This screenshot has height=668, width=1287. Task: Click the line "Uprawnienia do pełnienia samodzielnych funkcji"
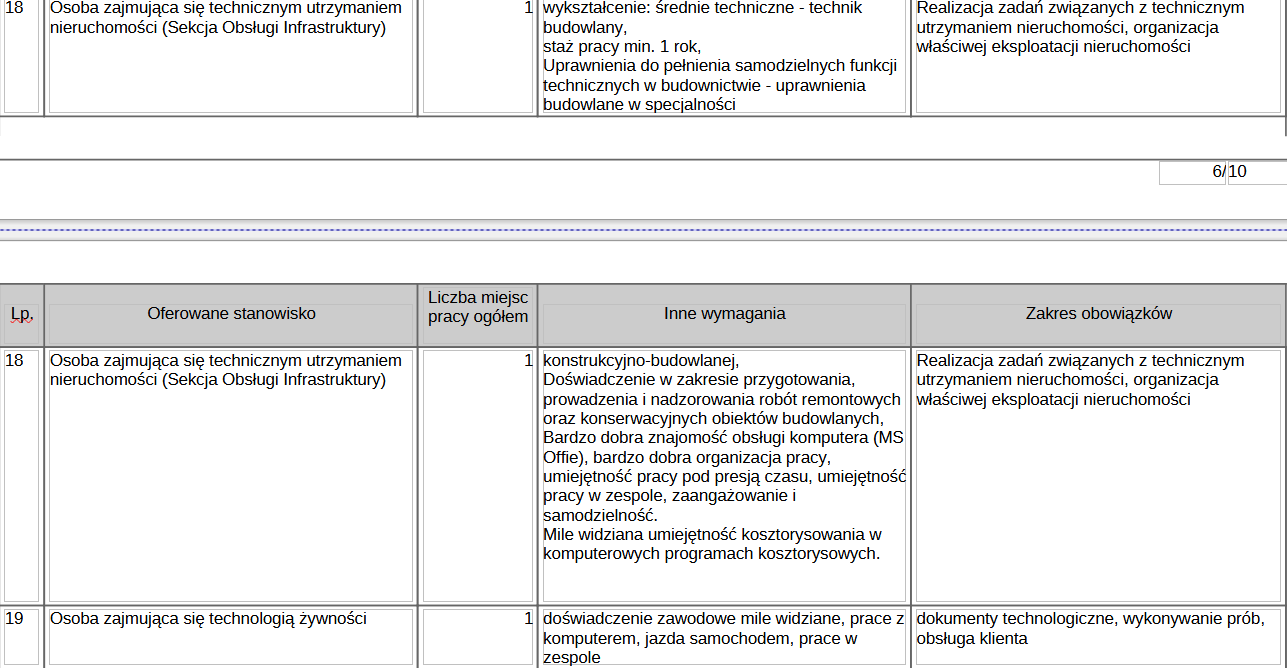pos(719,66)
